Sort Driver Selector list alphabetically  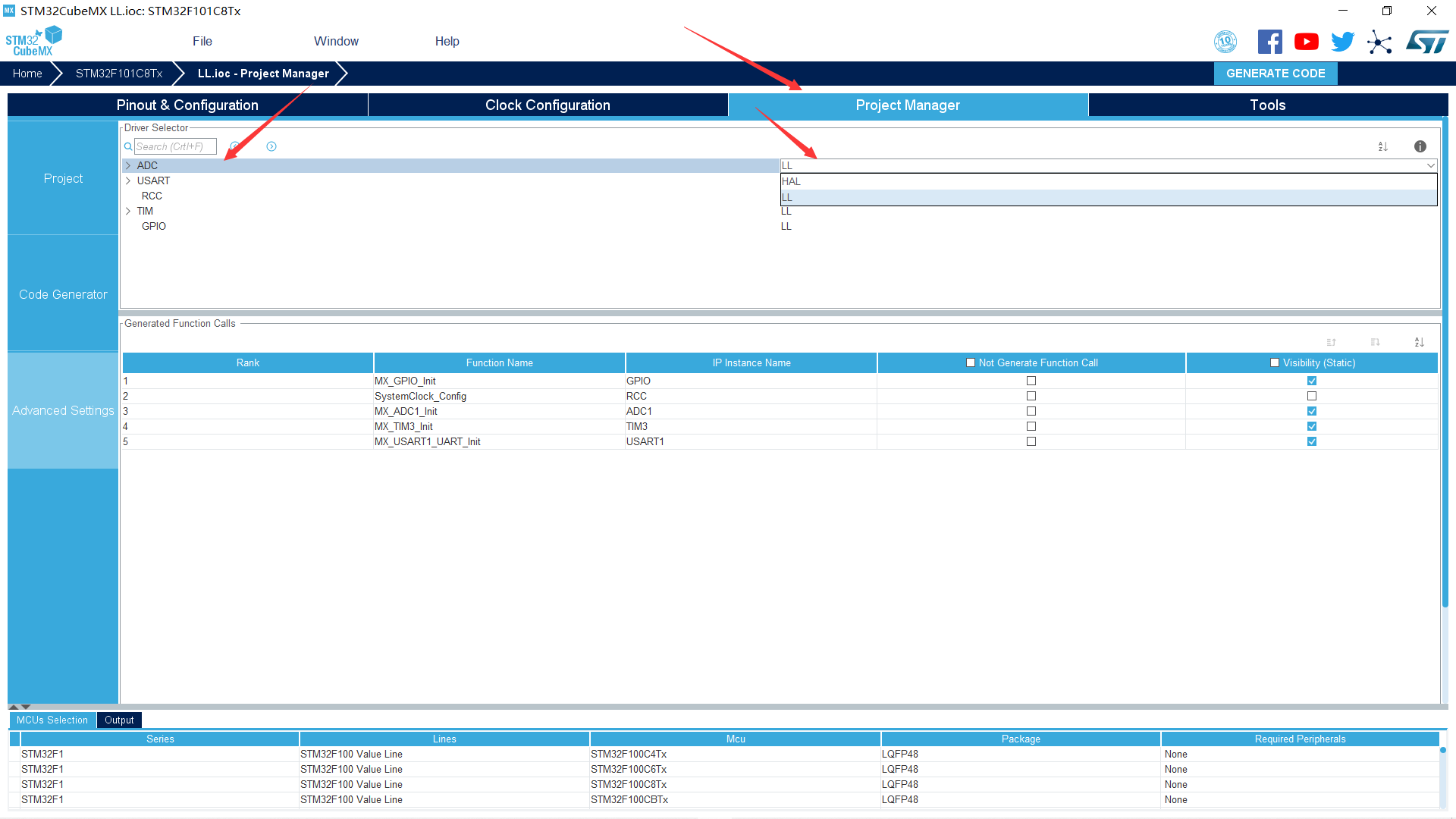click(1382, 146)
